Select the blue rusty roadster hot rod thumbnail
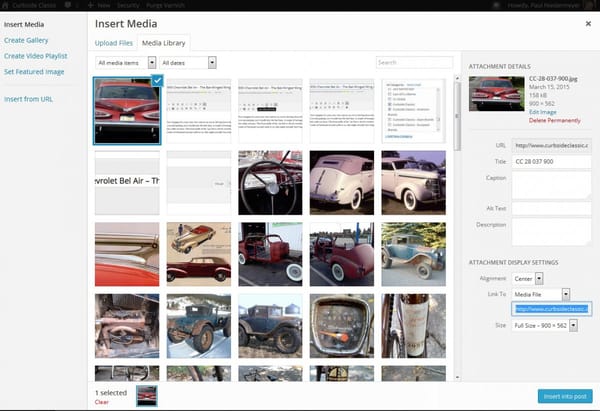This screenshot has height=411, width=600. [x=413, y=254]
